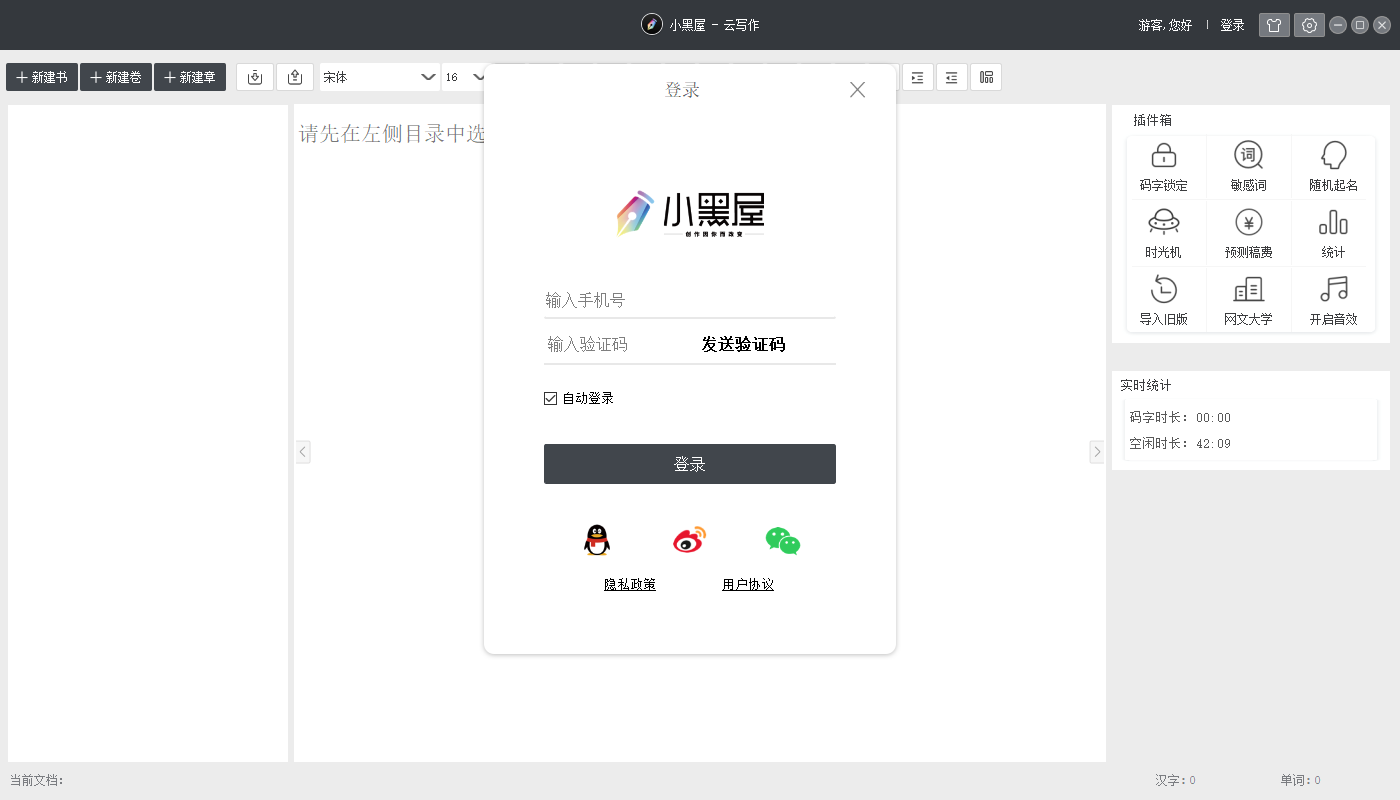
Task: Toggle the 自动登录 auto-login checkbox
Action: 550,398
